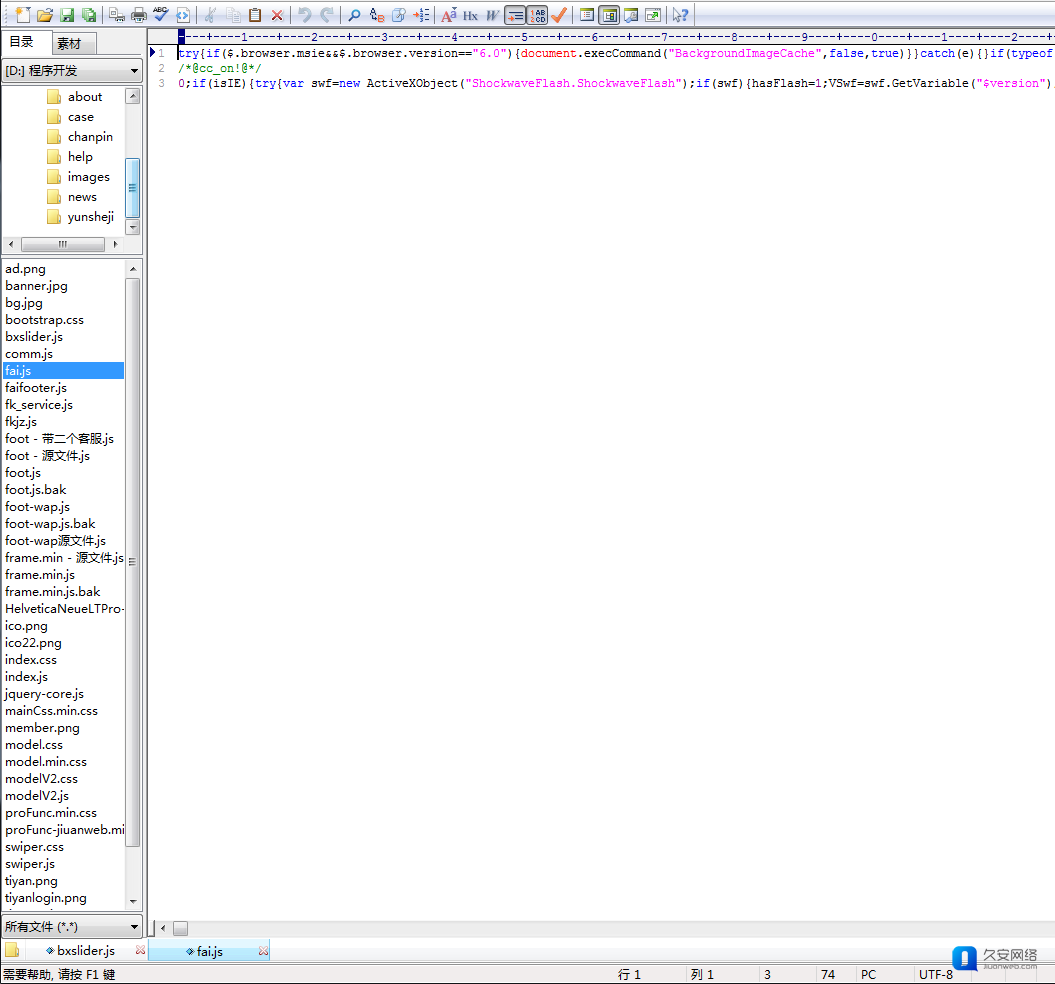
Task: Toggle the full screen toolbar icon
Action: (653, 15)
